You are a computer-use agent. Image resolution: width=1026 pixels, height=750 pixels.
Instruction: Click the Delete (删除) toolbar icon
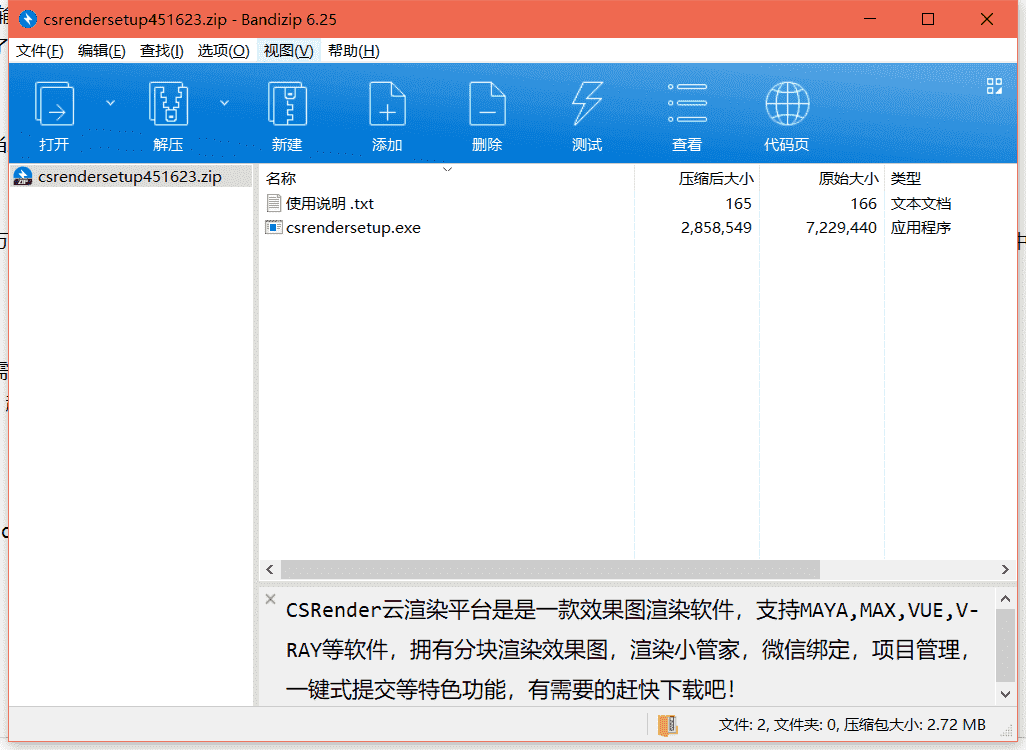click(x=487, y=104)
